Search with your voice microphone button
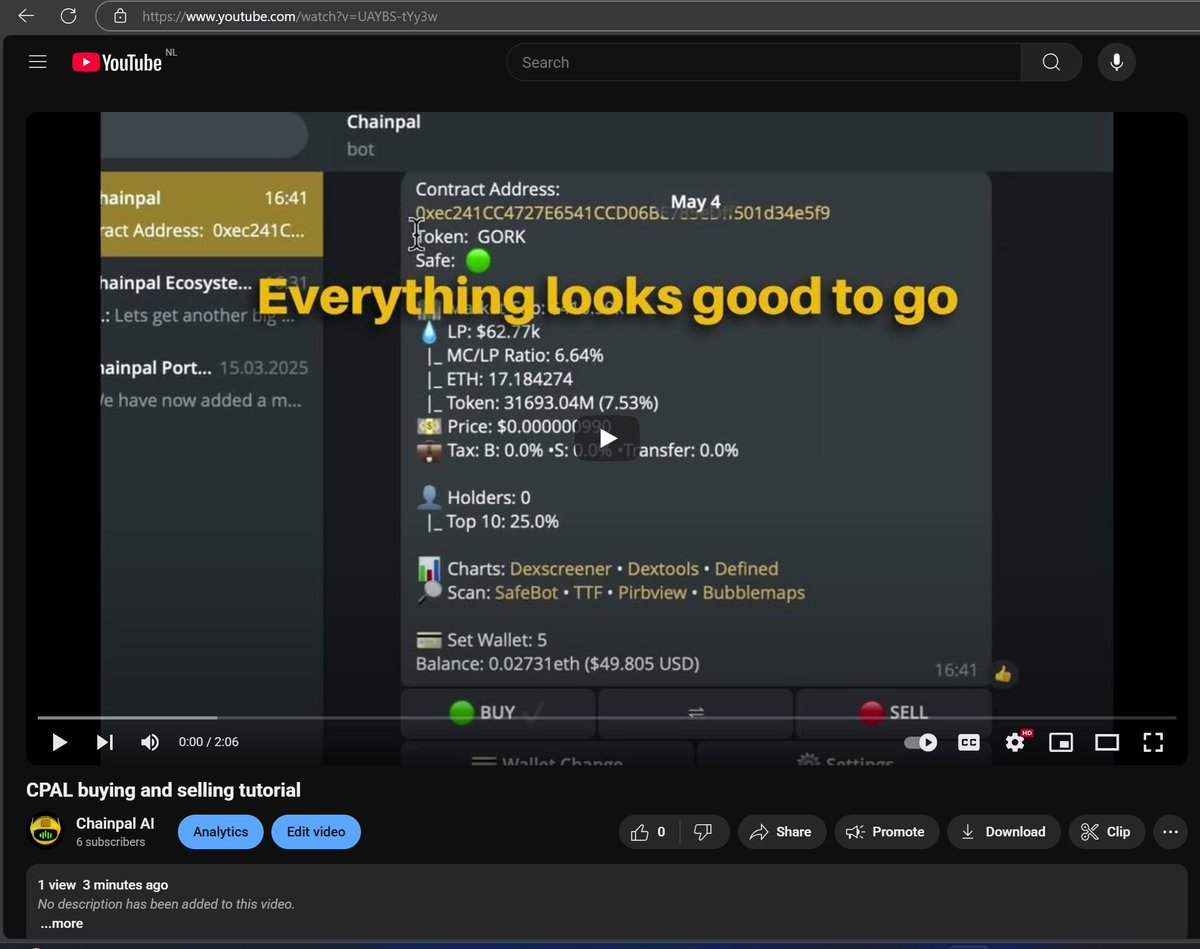Viewport: 1200px width, 949px height. [1116, 62]
